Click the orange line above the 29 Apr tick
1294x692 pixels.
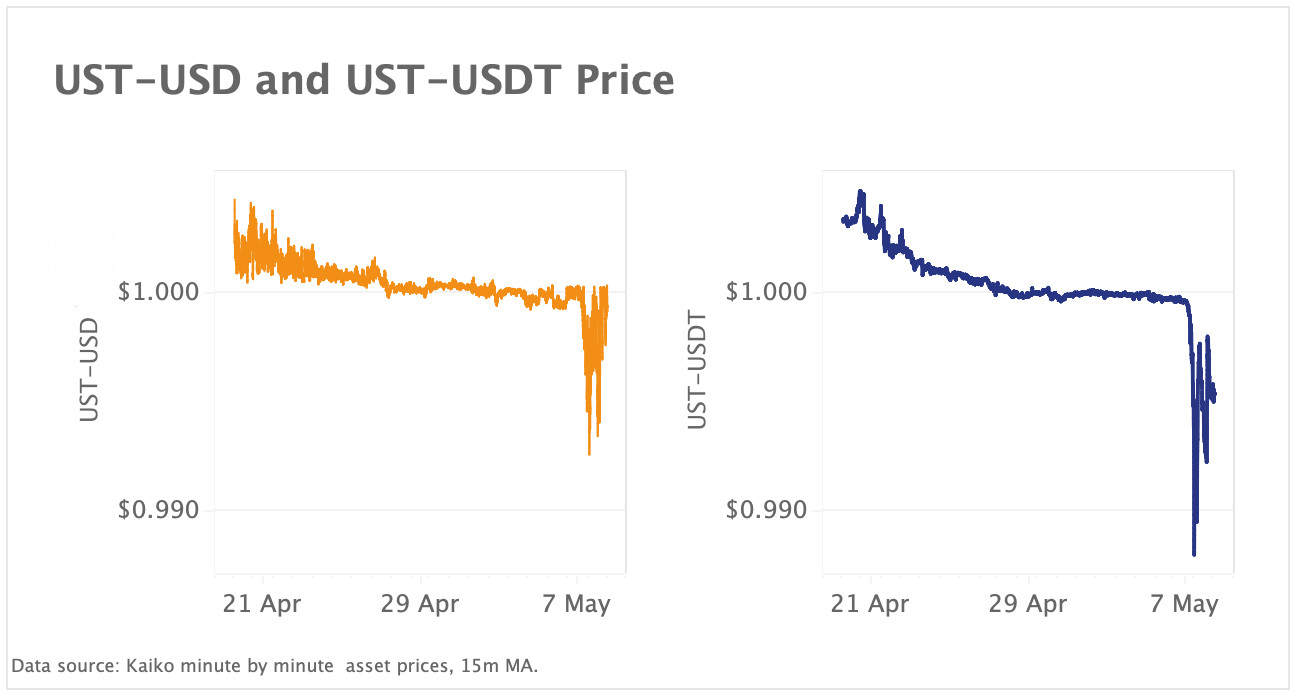(420, 287)
